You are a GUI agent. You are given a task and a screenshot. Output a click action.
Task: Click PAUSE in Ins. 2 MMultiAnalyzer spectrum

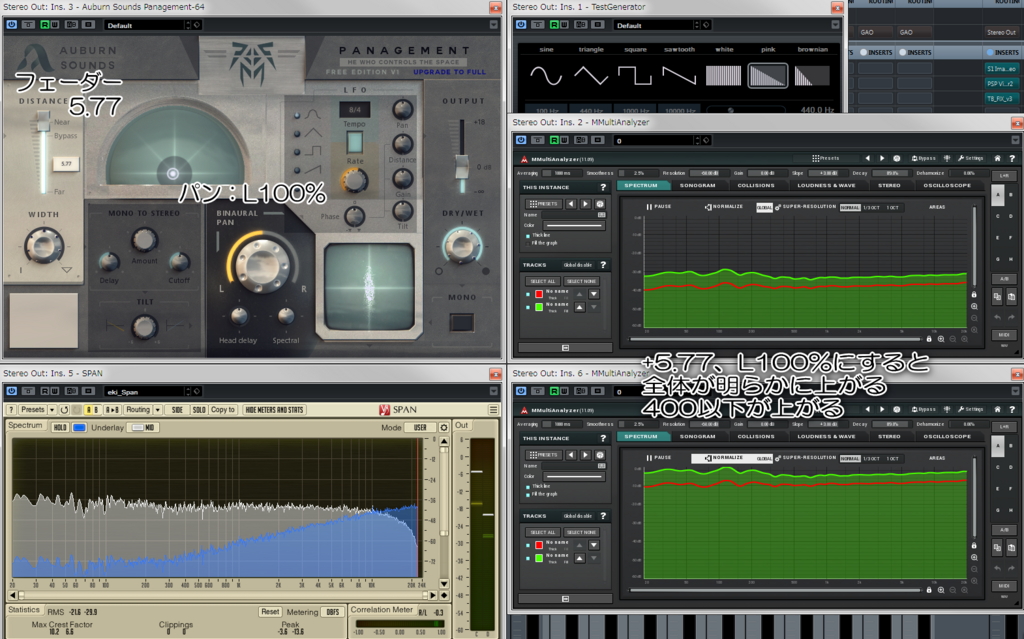point(658,206)
